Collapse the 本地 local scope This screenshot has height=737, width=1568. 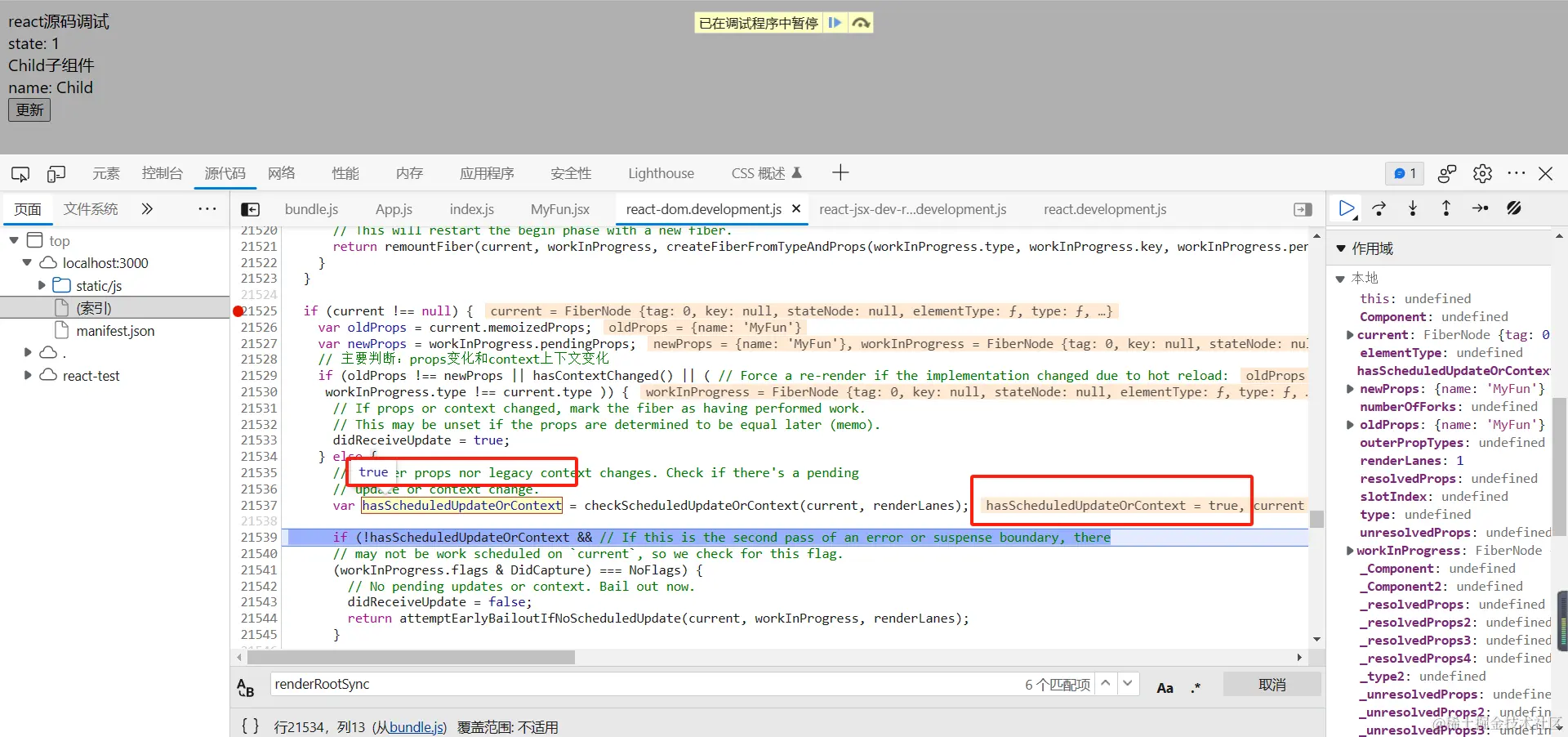(1340, 279)
